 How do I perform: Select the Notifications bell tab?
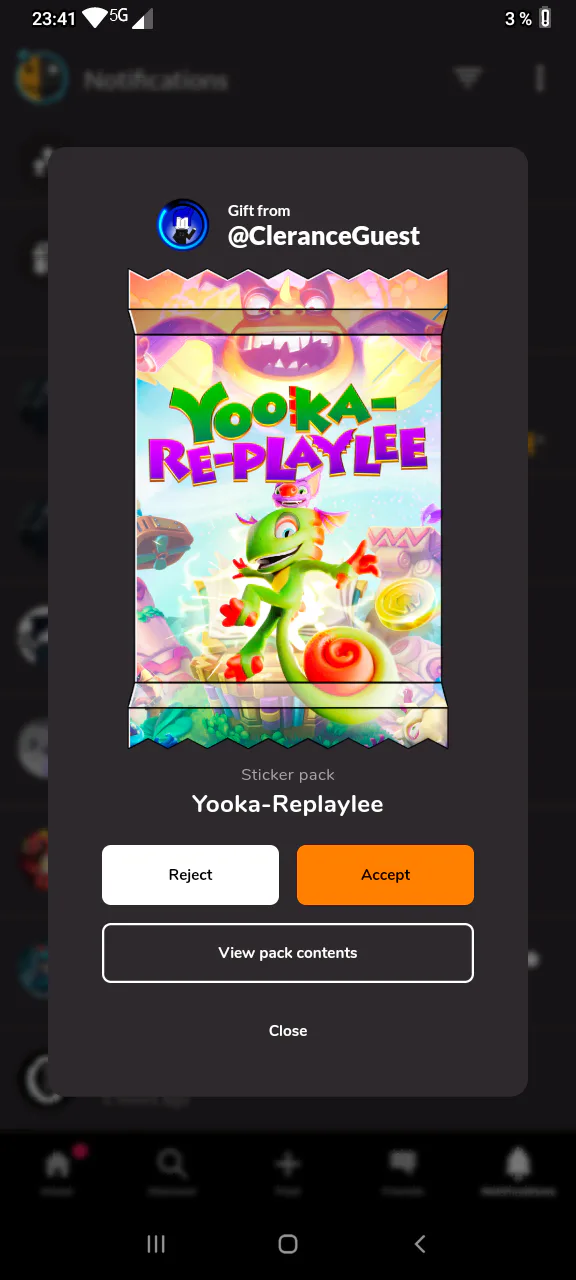pyautogui.click(x=518, y=1170)
